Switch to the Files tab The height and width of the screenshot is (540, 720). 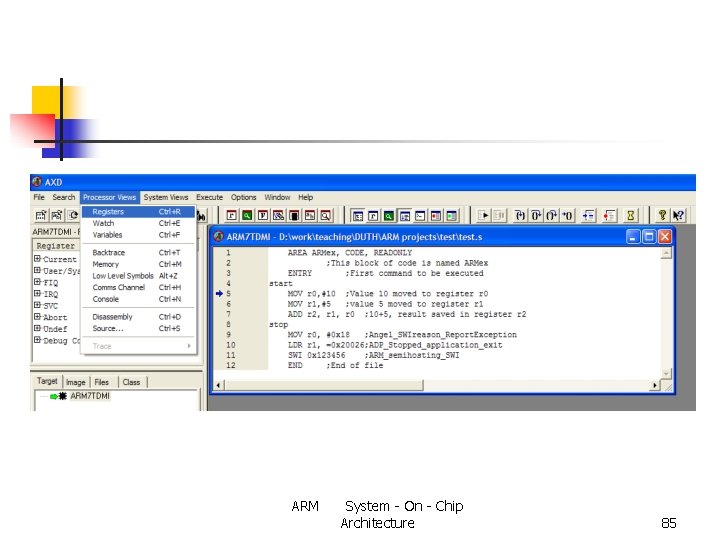101,382
